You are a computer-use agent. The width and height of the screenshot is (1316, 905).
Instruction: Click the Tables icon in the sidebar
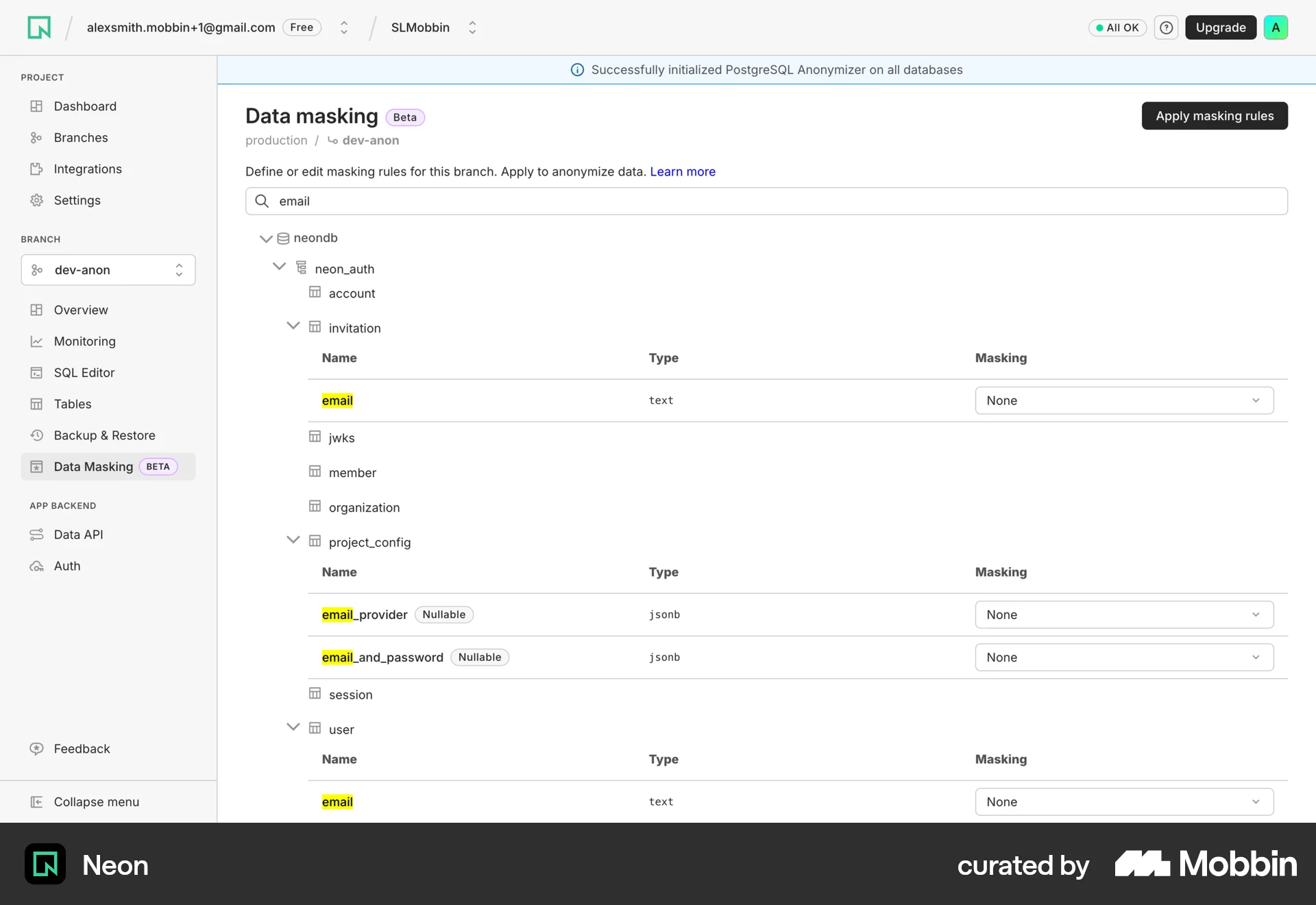click(x=36, y=404)
